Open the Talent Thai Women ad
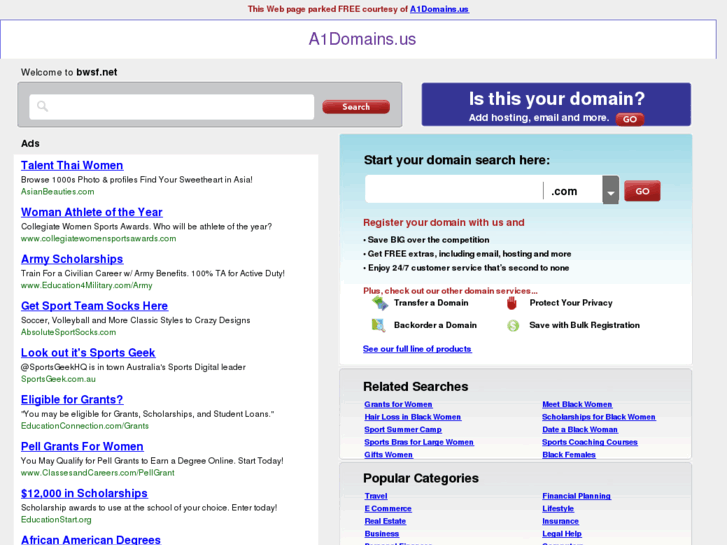727x545 pixels. tap(72, 165)
